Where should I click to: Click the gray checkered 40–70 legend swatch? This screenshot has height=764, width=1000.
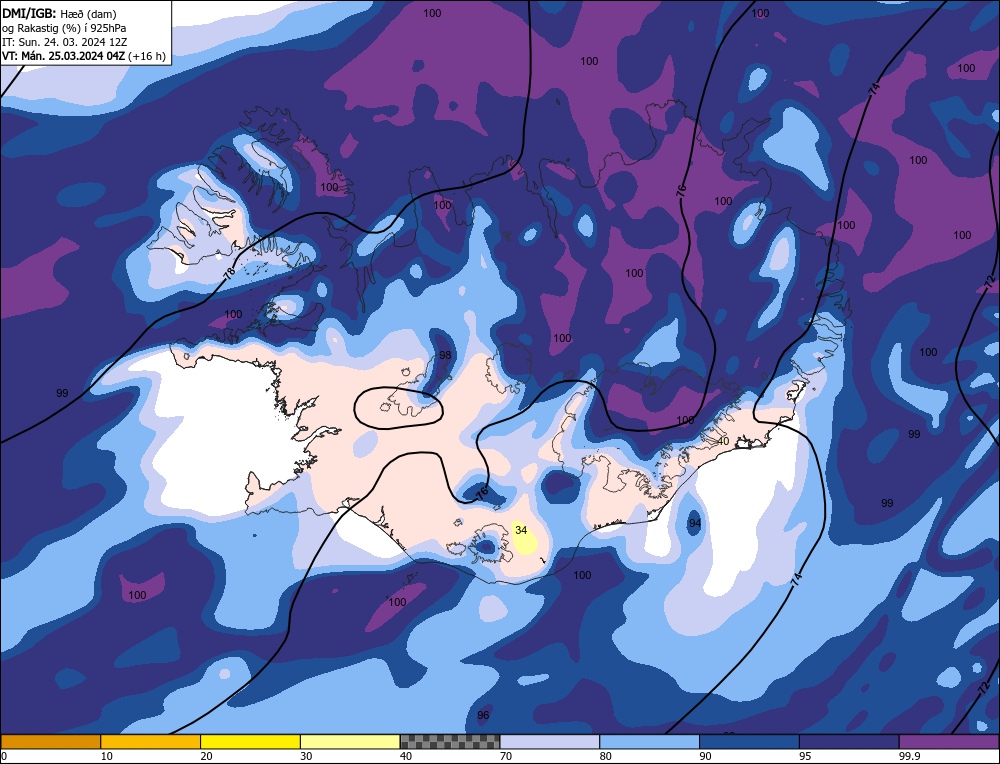(x=450, y=741)
